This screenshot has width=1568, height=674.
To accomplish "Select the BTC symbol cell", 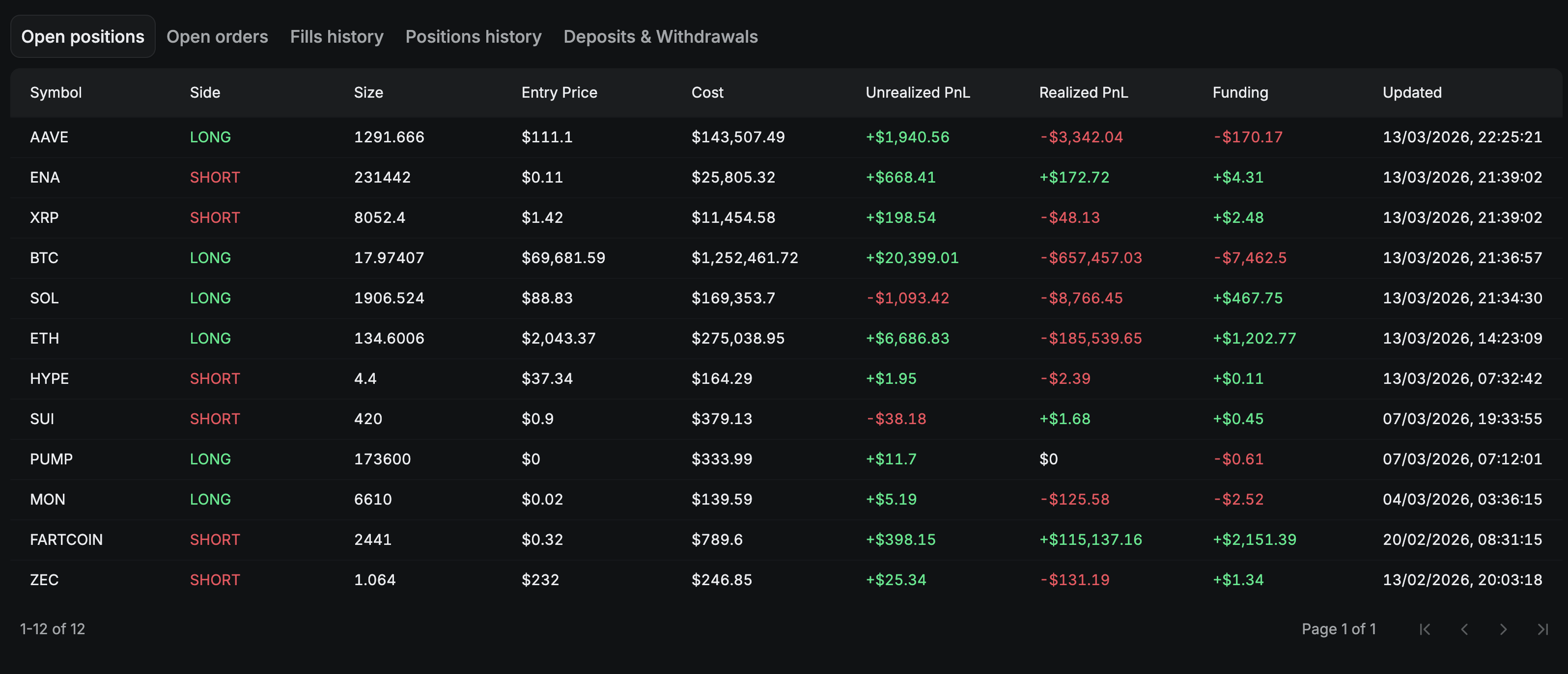I will [44, 258].
